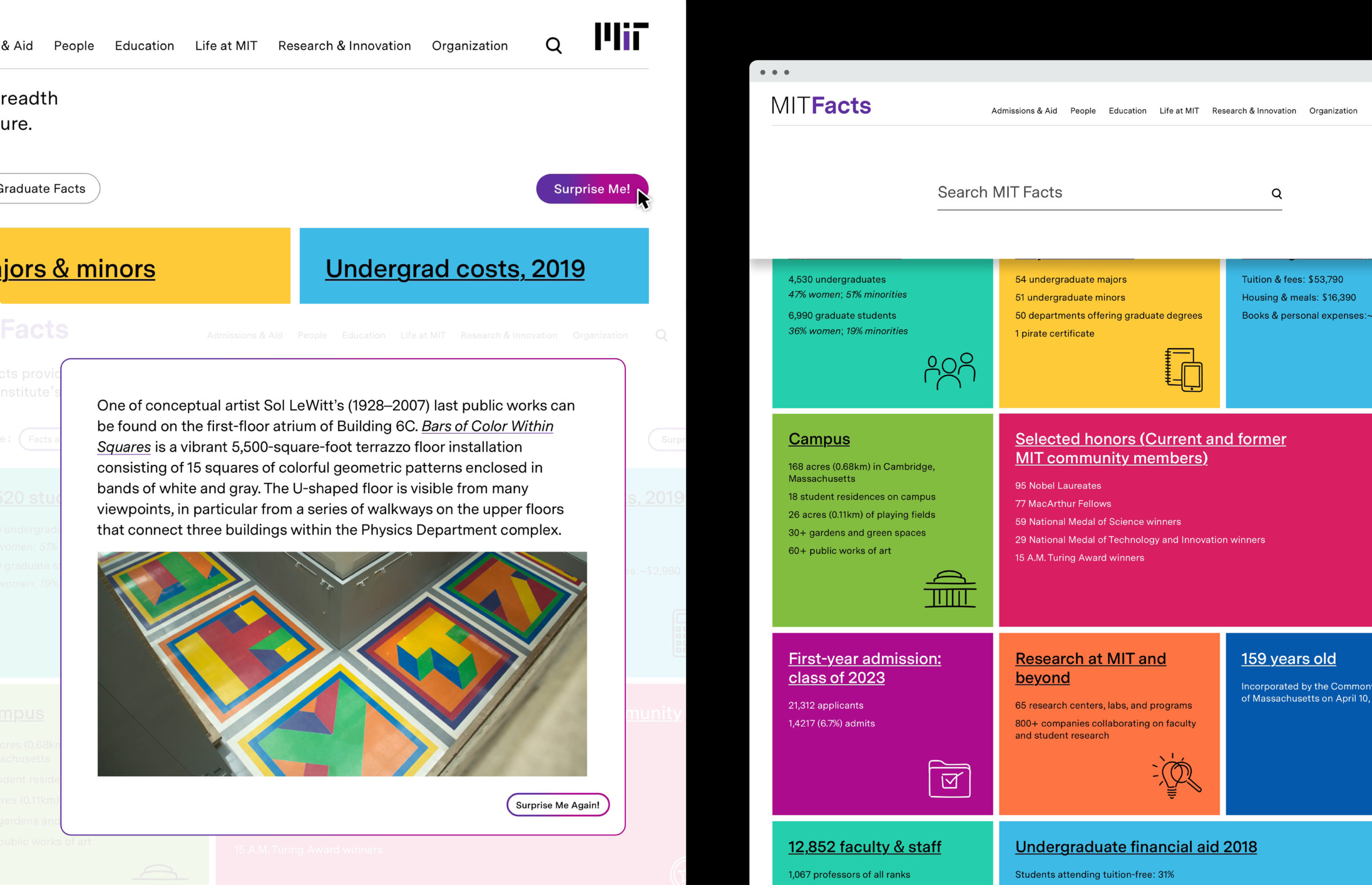1372x885 pixels.
Task: Open the Undergrad costs, 2019 link
Action: (x=455, y=269)
